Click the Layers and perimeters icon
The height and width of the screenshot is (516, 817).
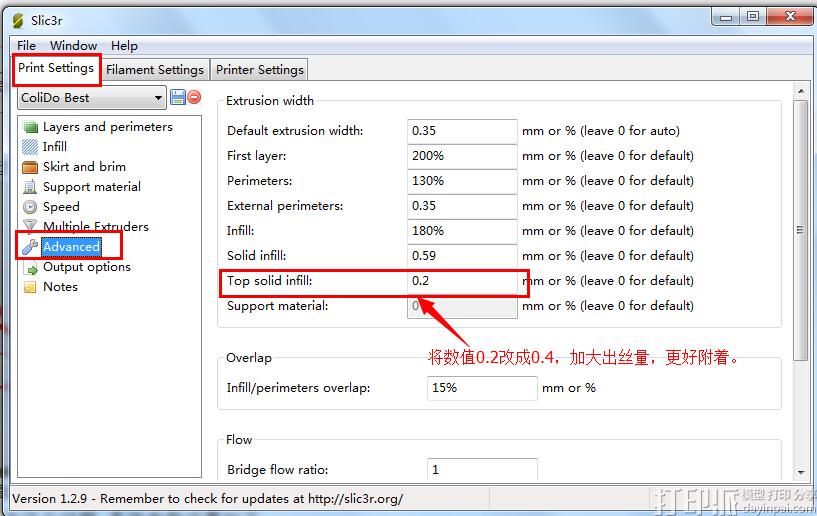(30, 127)
